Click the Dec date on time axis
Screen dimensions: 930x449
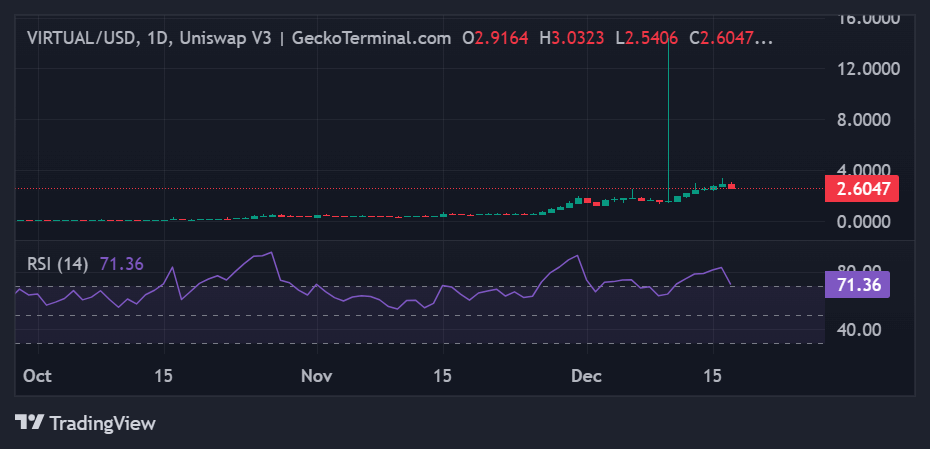click(x=586, y=376)
